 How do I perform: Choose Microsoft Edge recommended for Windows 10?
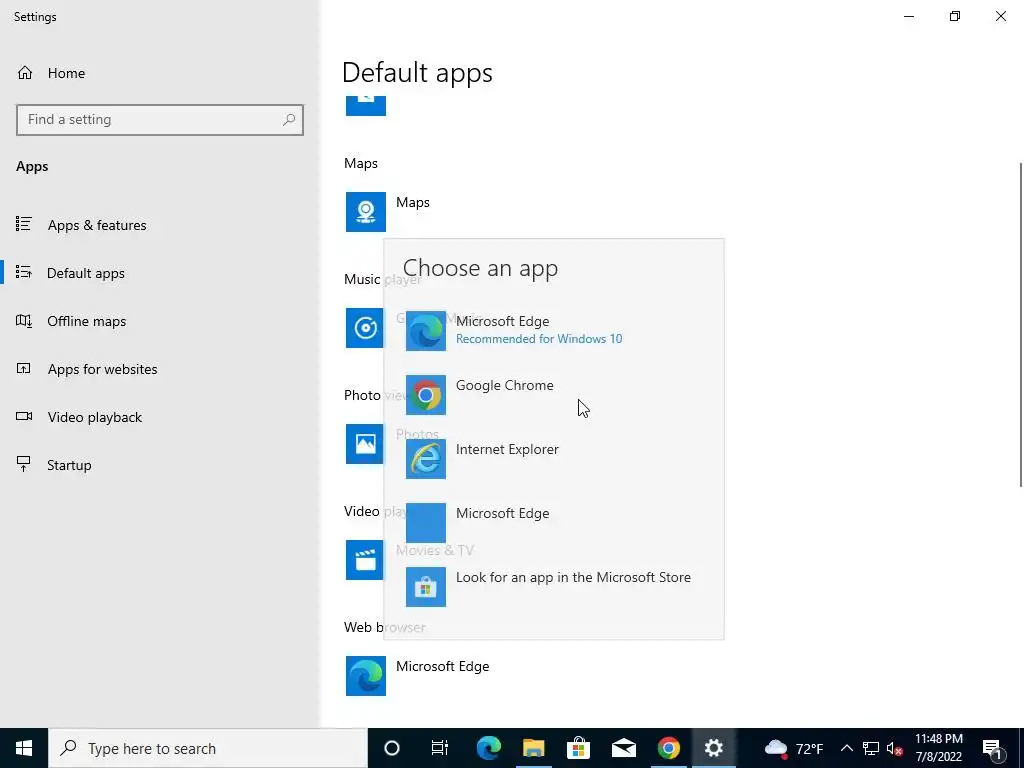tap(553, 330)
